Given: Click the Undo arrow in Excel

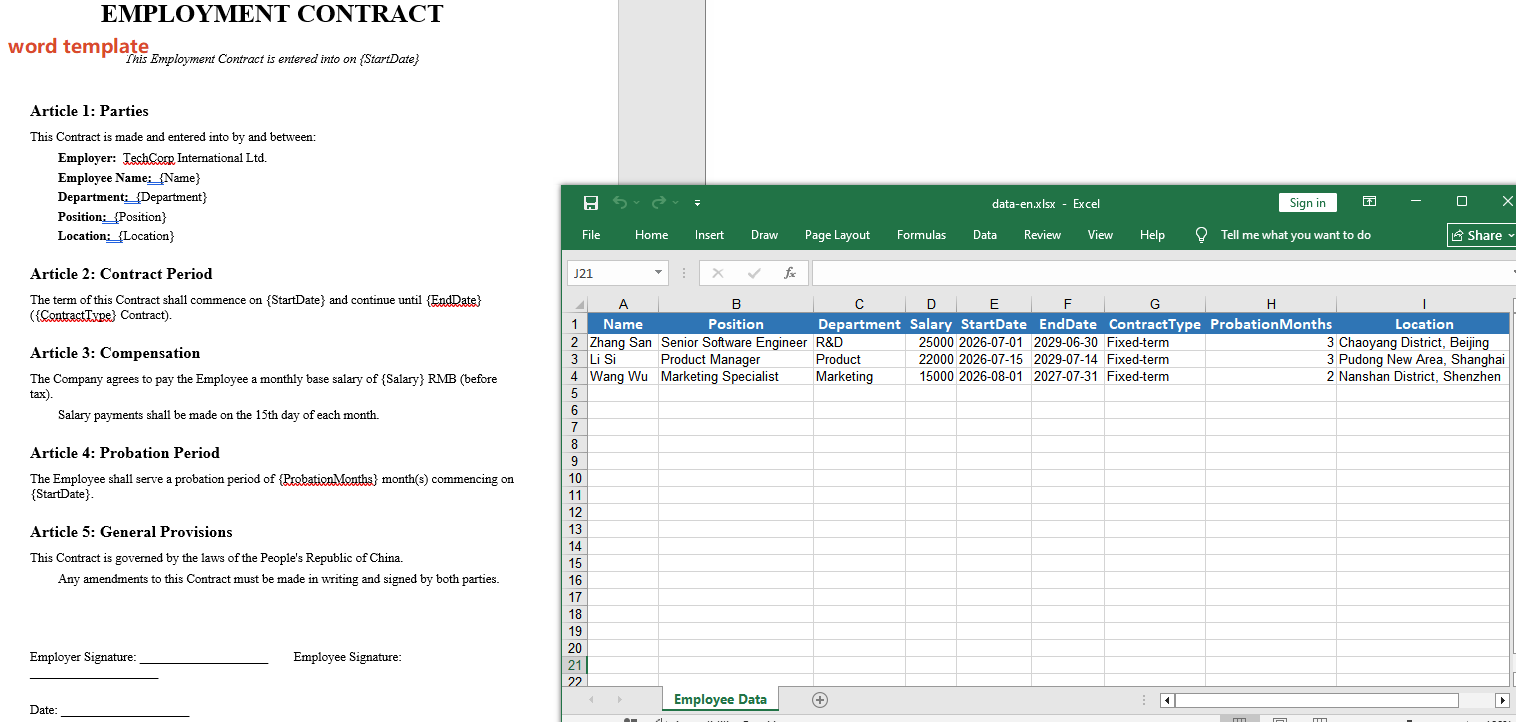Looking at the screenshot, I should point(620,203).
